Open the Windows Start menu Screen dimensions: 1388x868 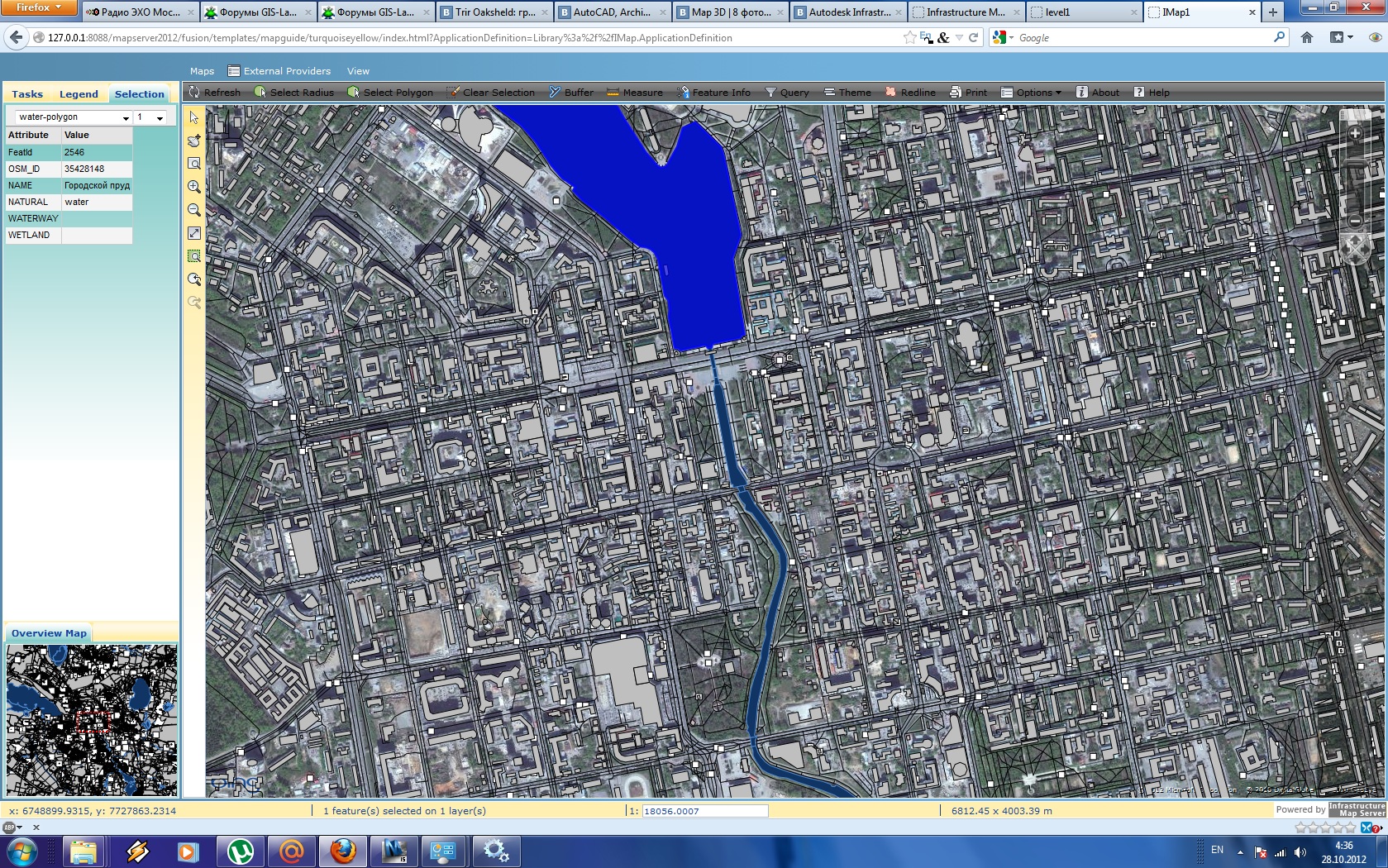(x=21, y=851)
